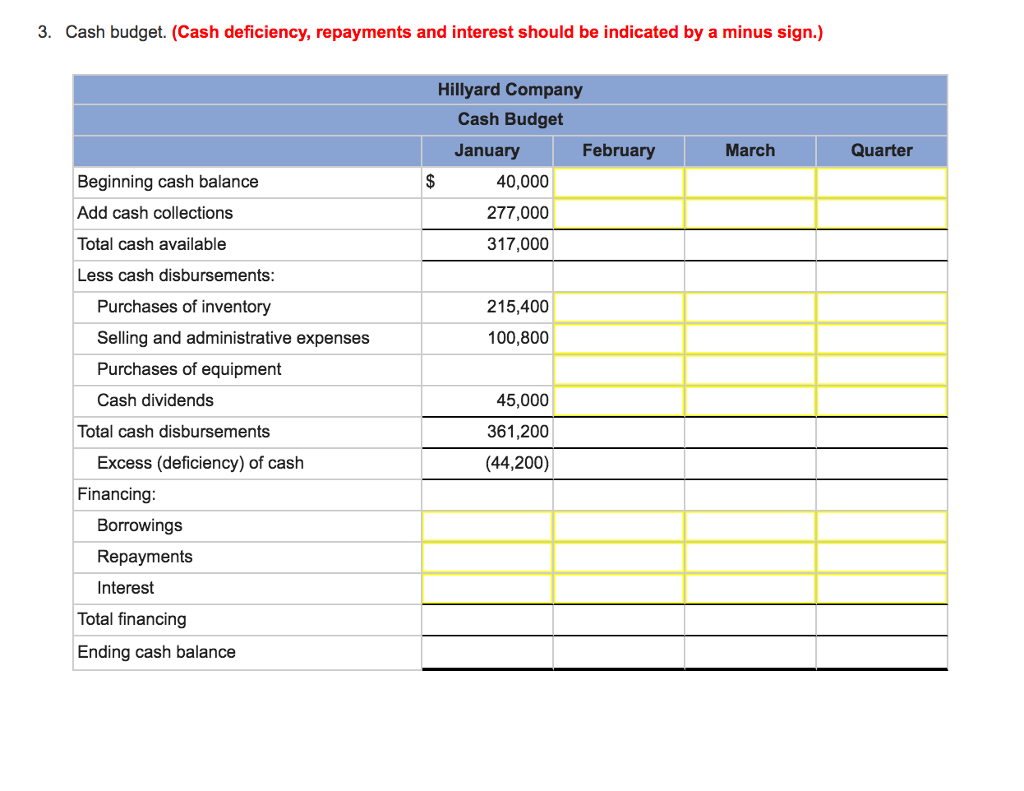
Task: Select February Add cash collections field
Action: (618, 213)
